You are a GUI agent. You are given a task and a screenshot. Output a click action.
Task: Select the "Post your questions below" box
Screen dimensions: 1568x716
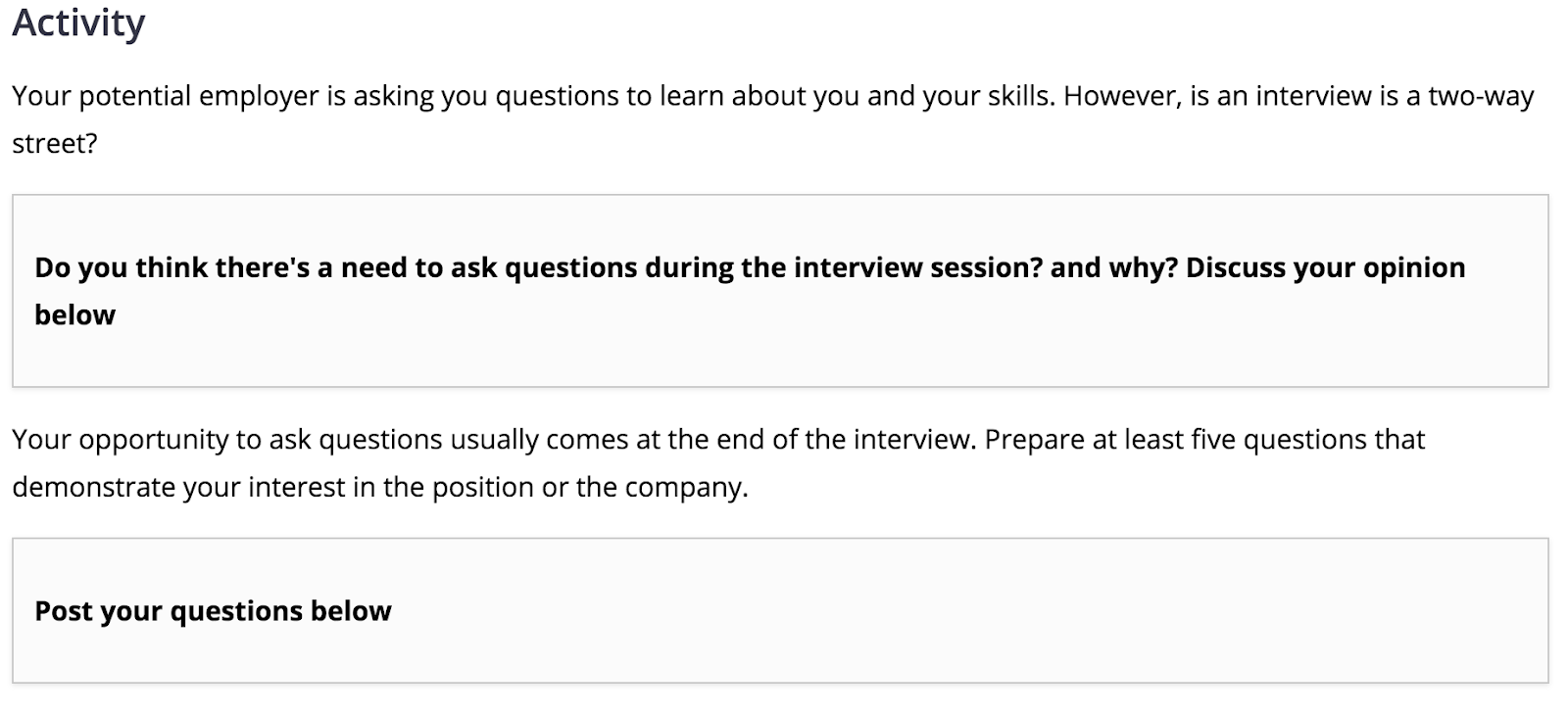[x=780, y=610]
